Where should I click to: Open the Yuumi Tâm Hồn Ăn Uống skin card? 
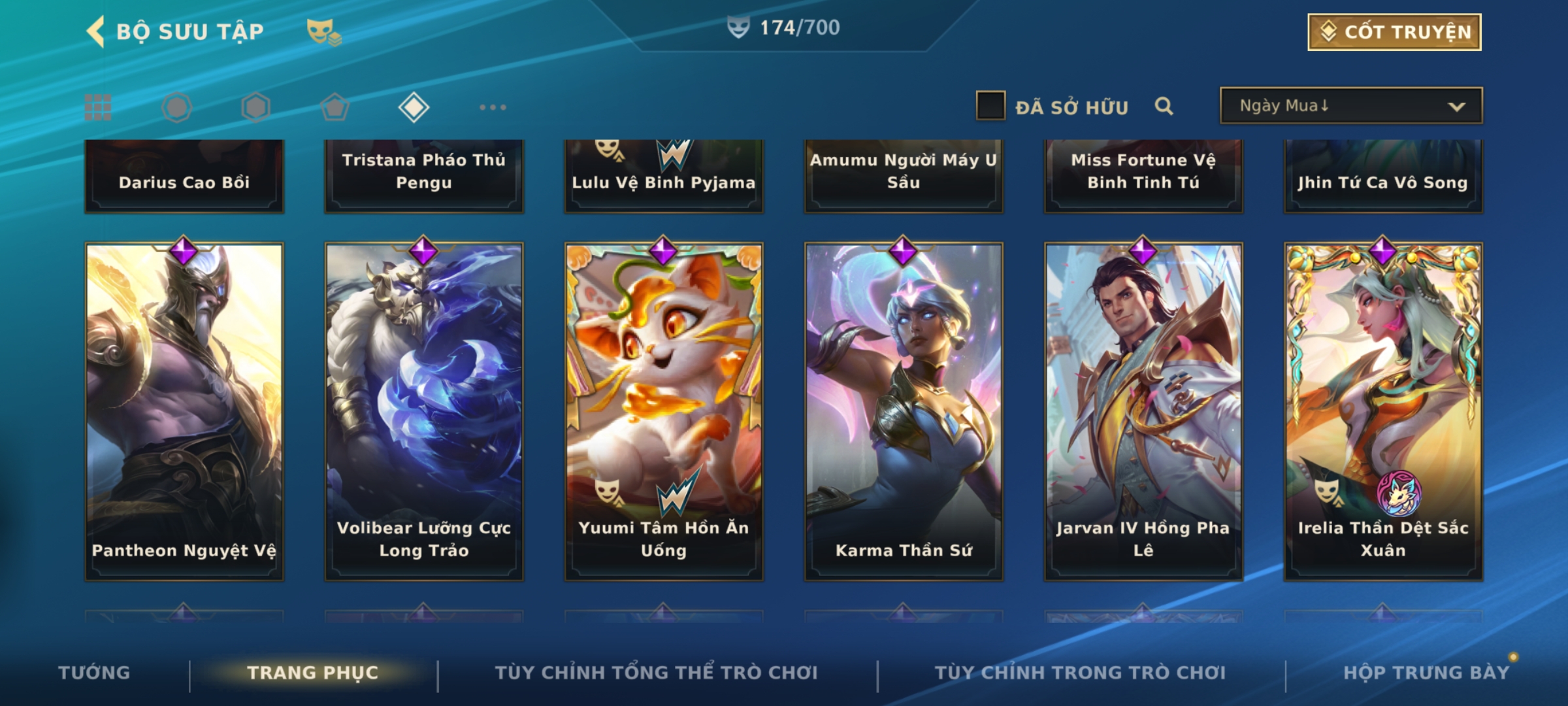point(664,412)
